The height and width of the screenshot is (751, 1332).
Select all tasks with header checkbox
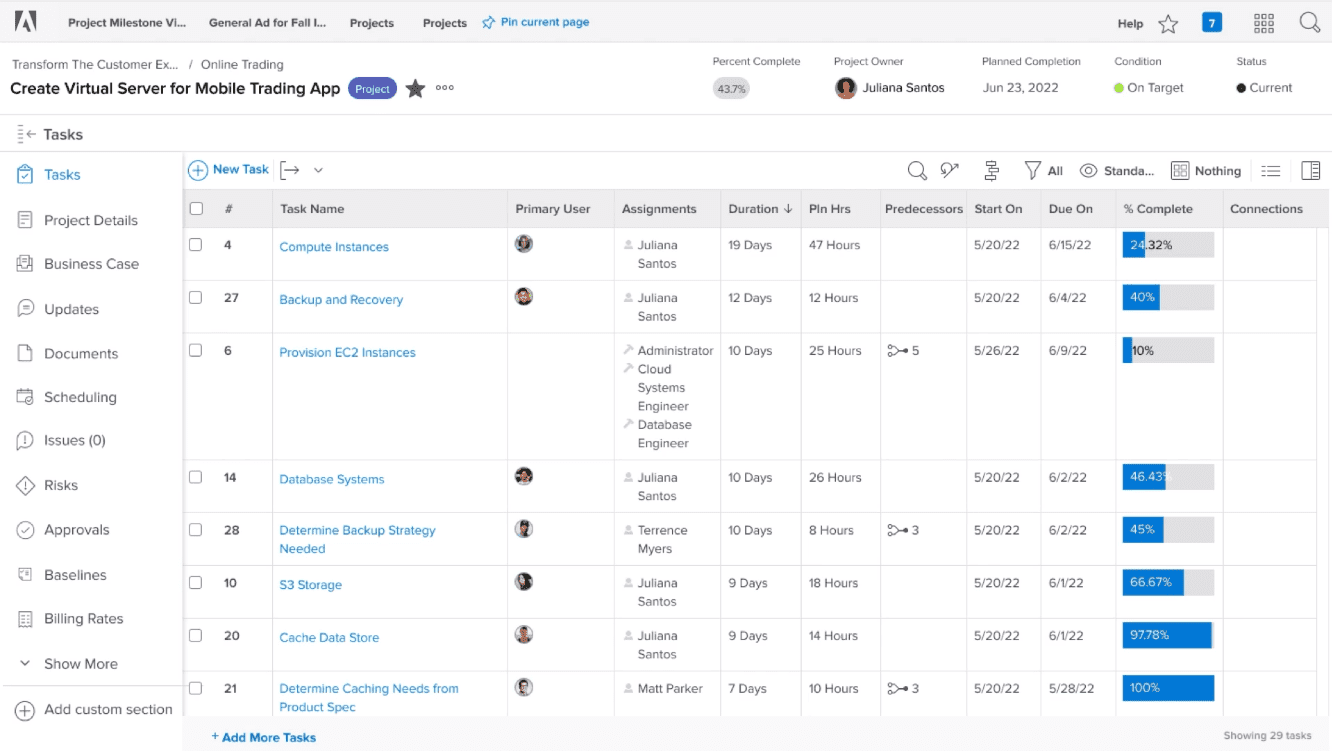(195, 208)
